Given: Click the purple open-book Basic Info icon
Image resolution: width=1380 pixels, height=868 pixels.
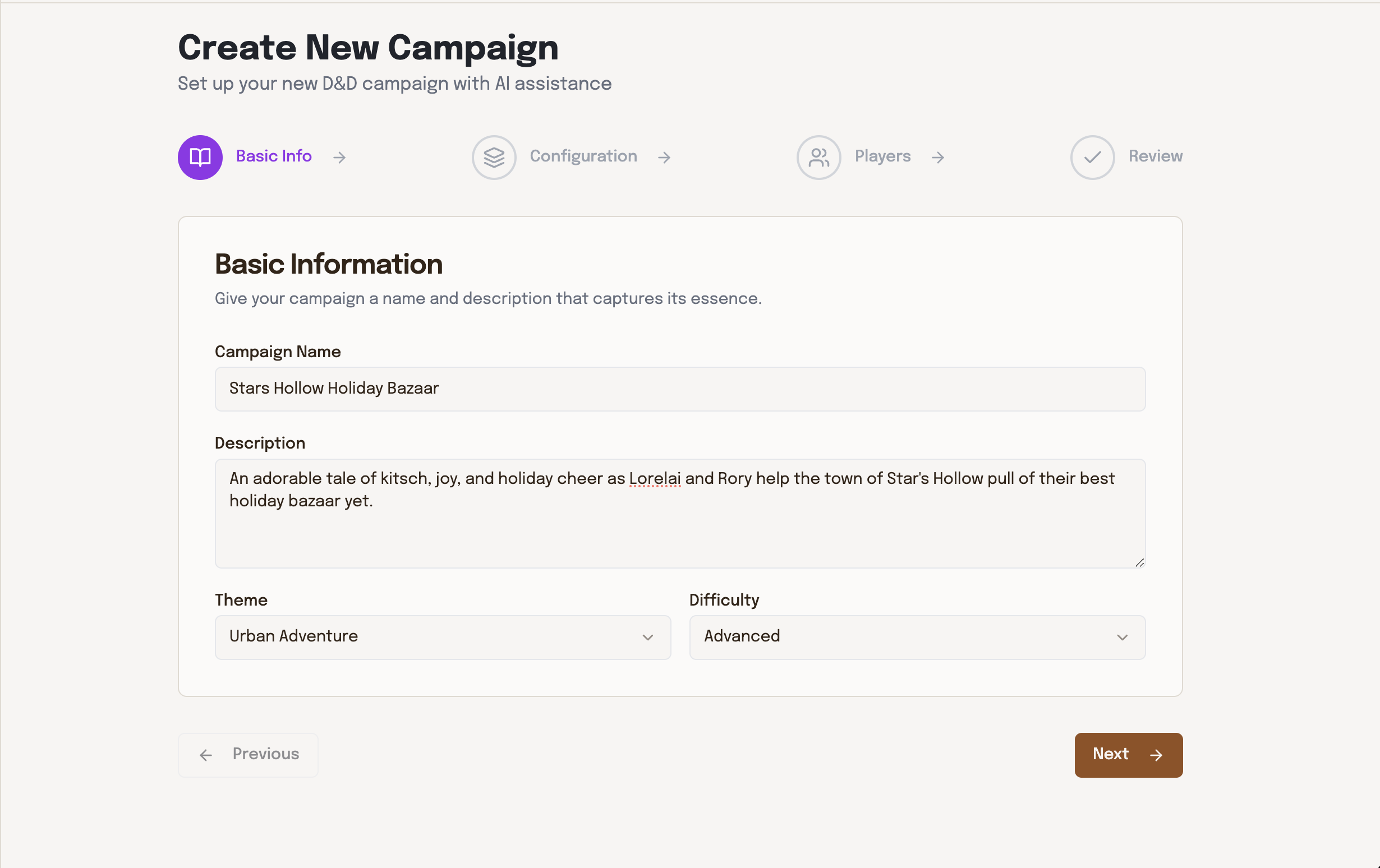Looking at the screenshot, I should (x=200, y=157).
